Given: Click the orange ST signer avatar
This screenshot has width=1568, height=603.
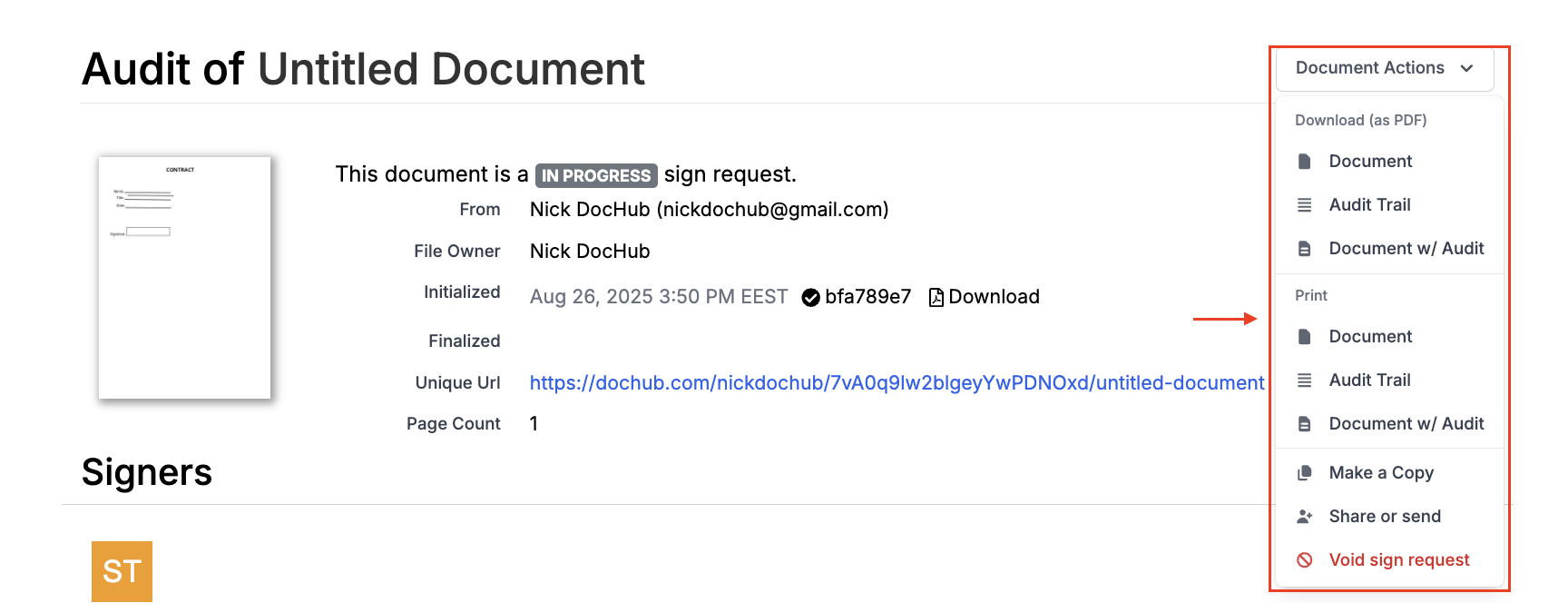Looking at the screenshot, I should 122,571.
